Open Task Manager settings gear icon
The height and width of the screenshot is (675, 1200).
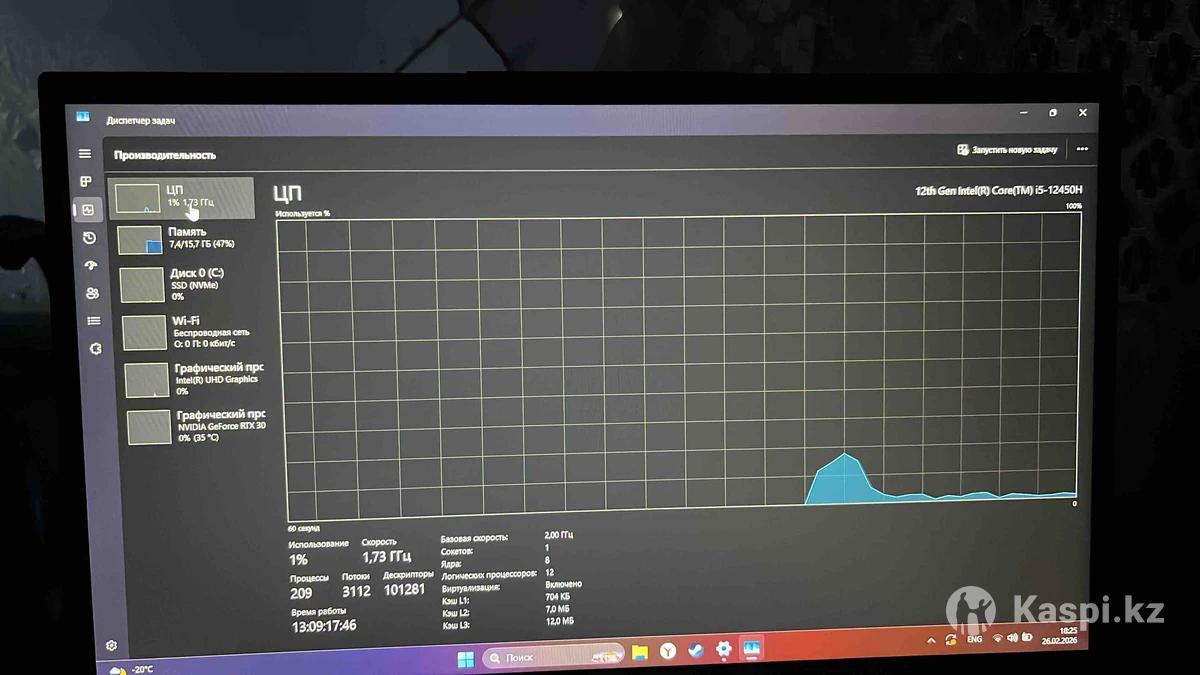pos(112,646)
